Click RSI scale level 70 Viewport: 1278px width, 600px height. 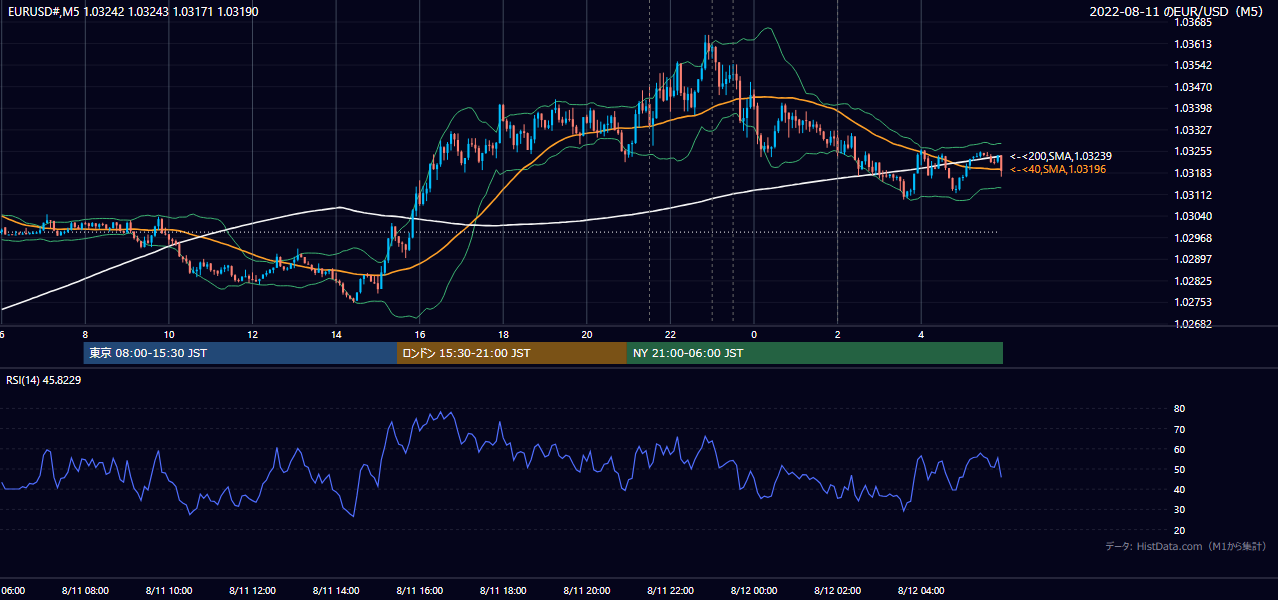point(1179,429)
